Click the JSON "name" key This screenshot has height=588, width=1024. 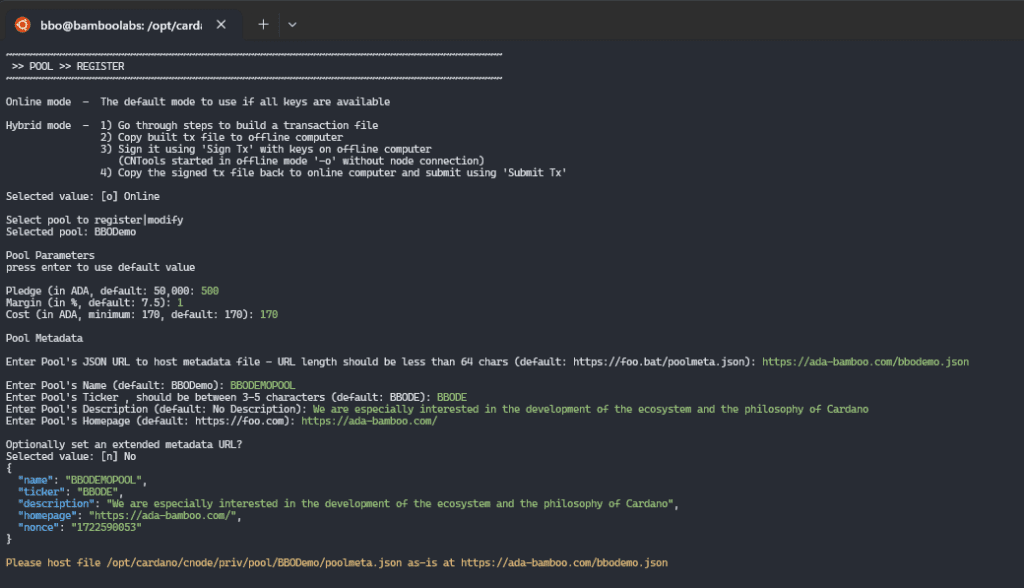pyautogui.click(x=35, y=480)
